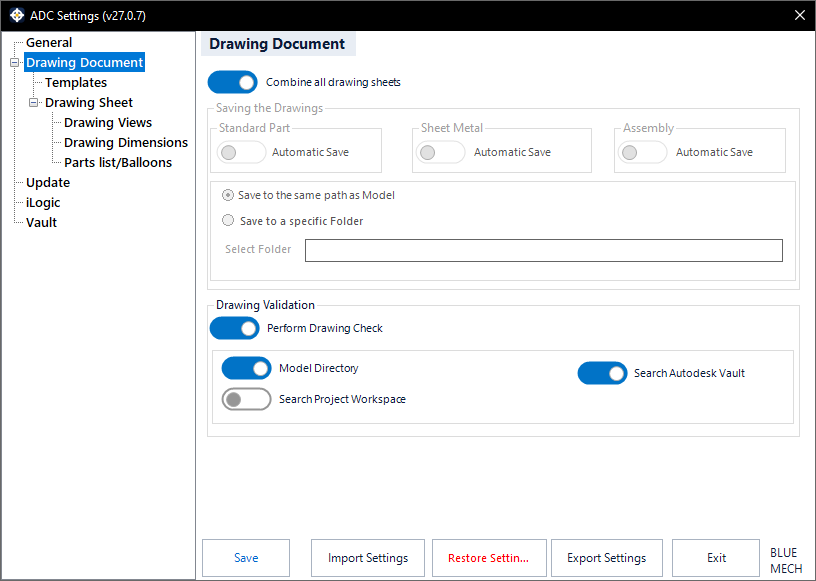Screen dimensions: 816x581
Task: Toggle Combine all drawing sheets switch
Action: tap(233, 82)
